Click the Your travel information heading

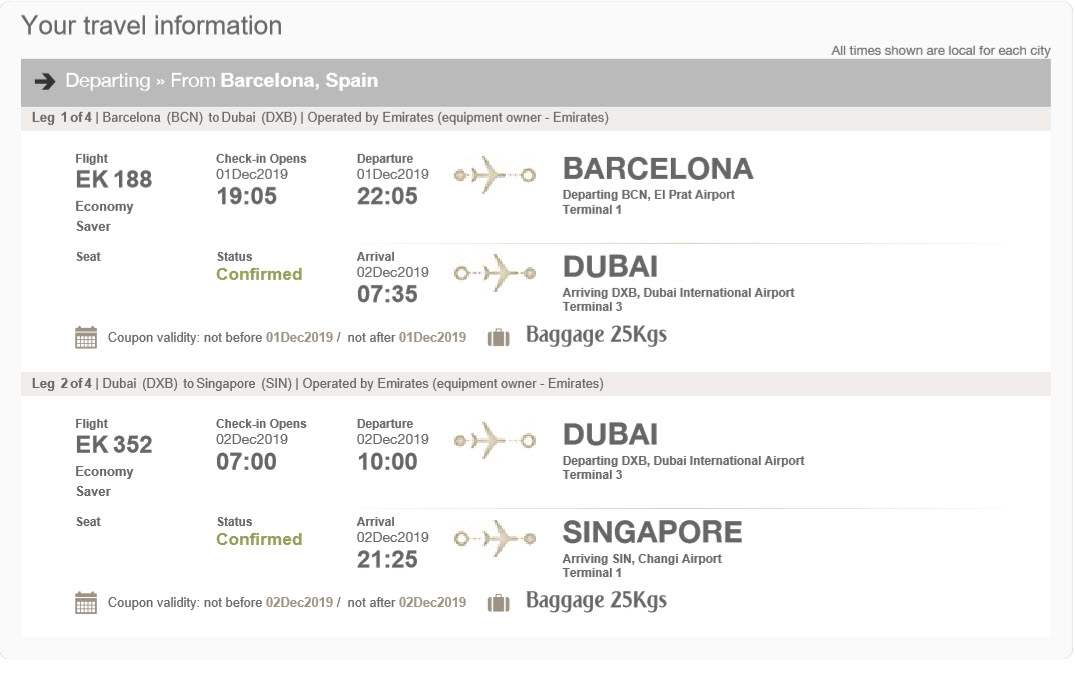click(152, 26)
